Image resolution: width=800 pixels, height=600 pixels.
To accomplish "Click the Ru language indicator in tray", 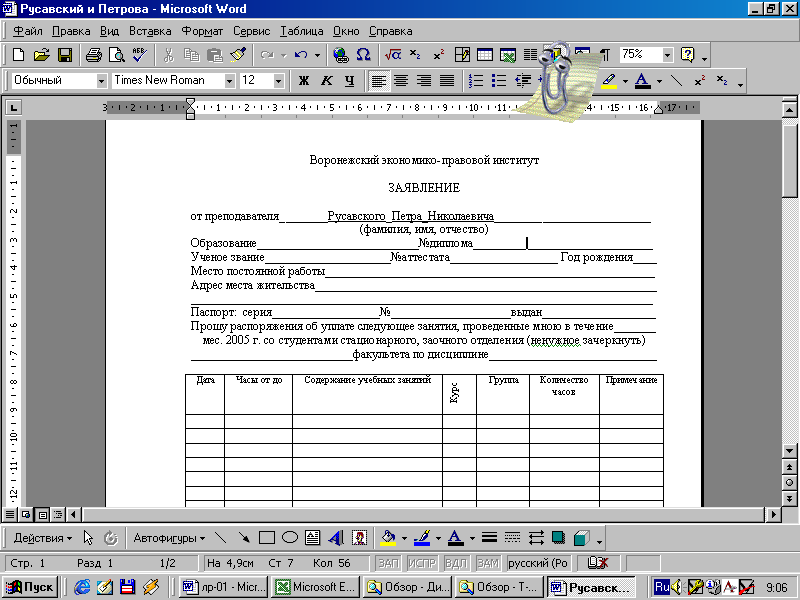I will point(661,587).
